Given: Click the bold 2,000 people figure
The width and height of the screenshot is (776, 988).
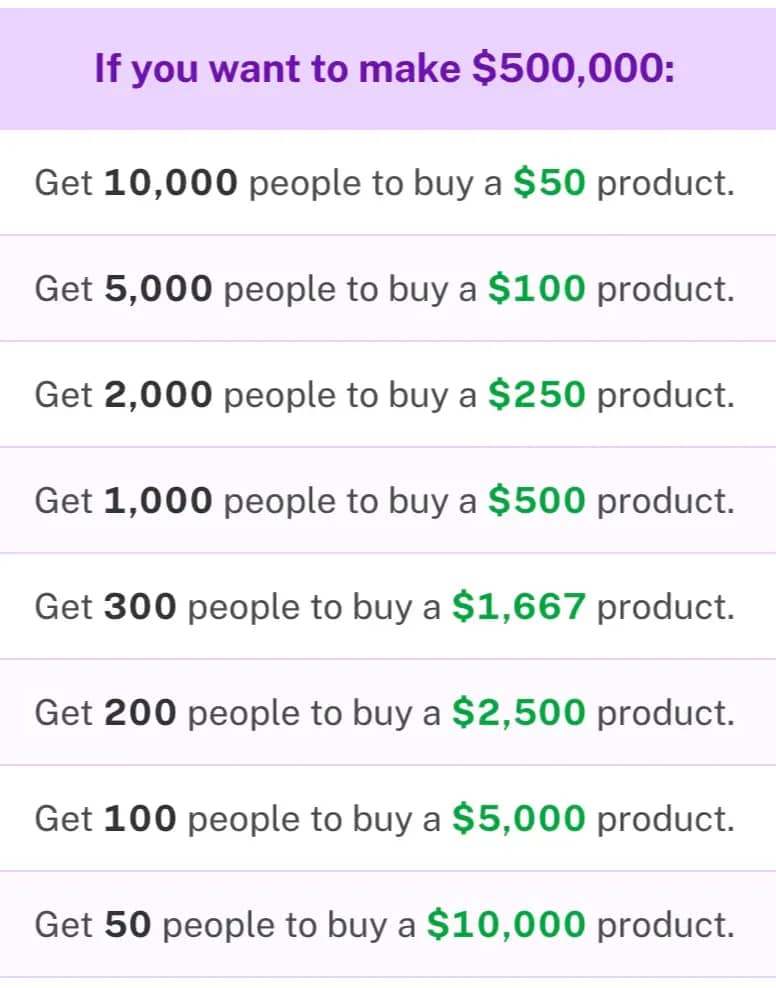Looking at the screenshot, I should [x=158, y=395].
